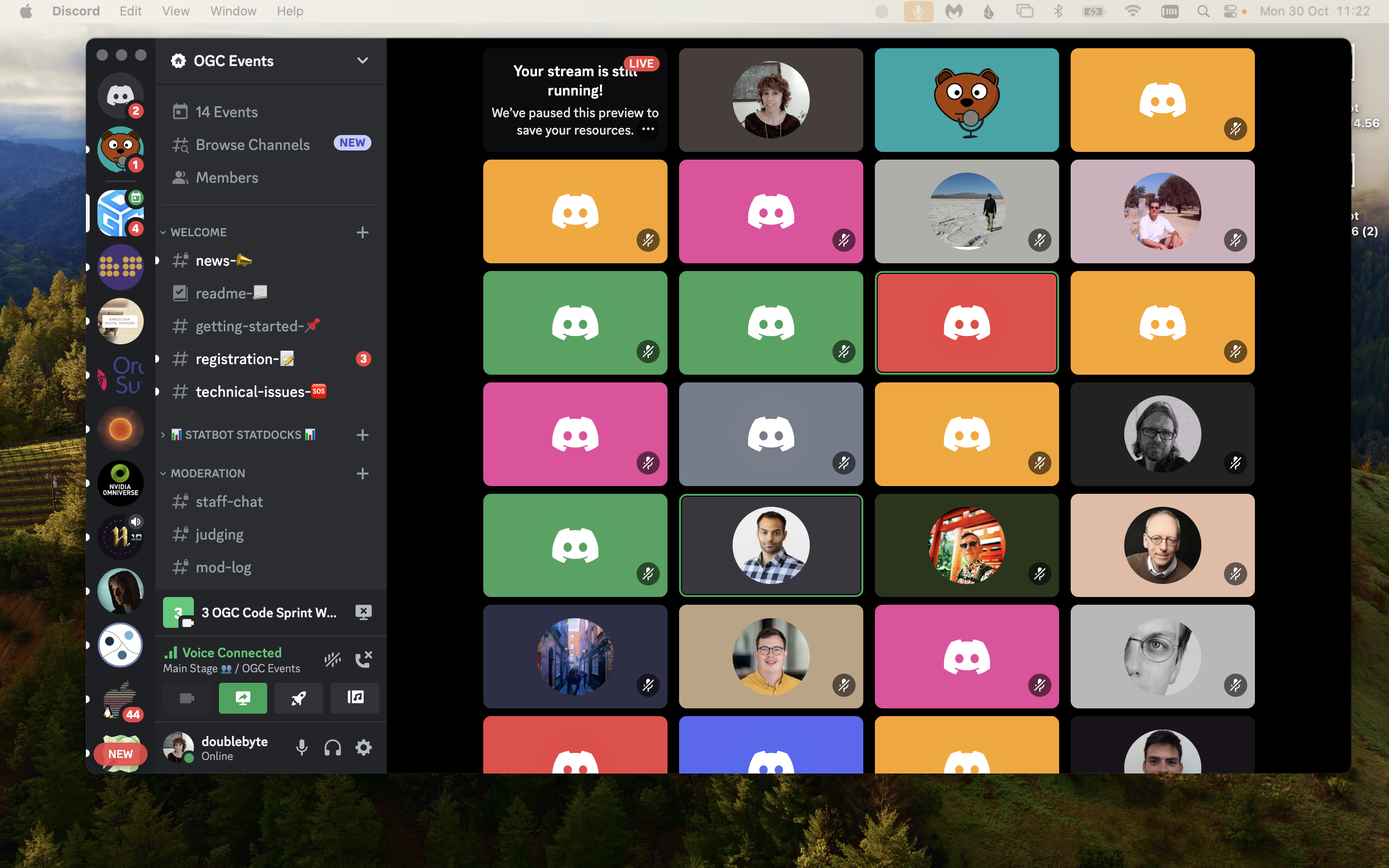Open the Edit menu
This screenshot has height=868, width=1389.
[131, 12]
